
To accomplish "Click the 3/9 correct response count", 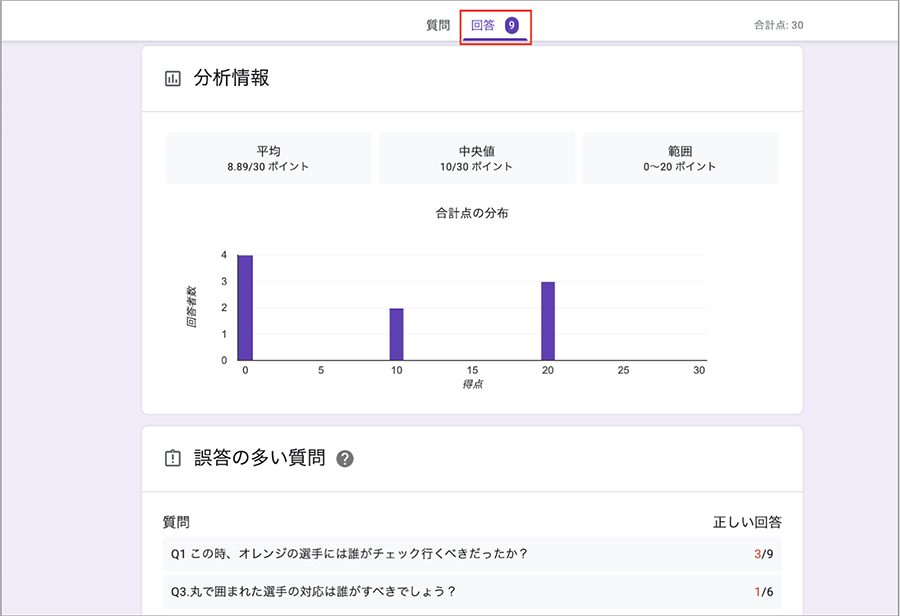I will pyautogui.click(x=763, y=553).
